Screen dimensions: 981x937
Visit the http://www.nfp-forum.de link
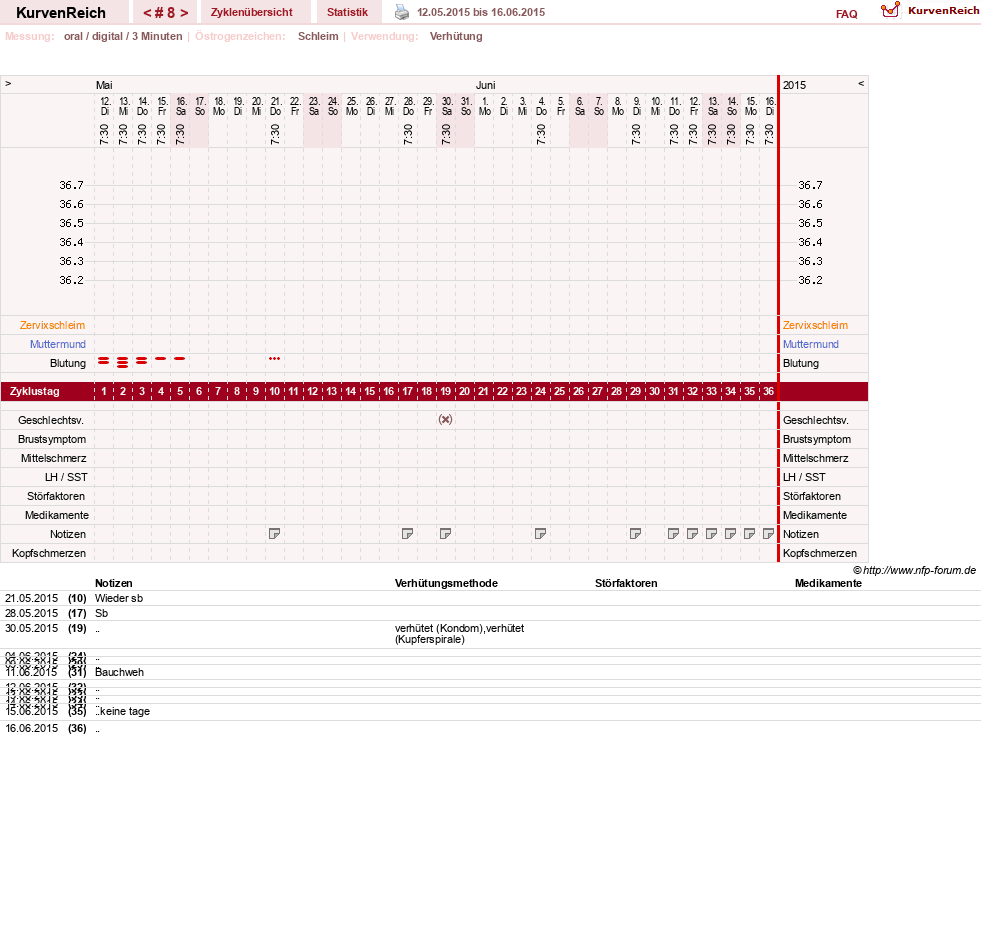(919, 570)
